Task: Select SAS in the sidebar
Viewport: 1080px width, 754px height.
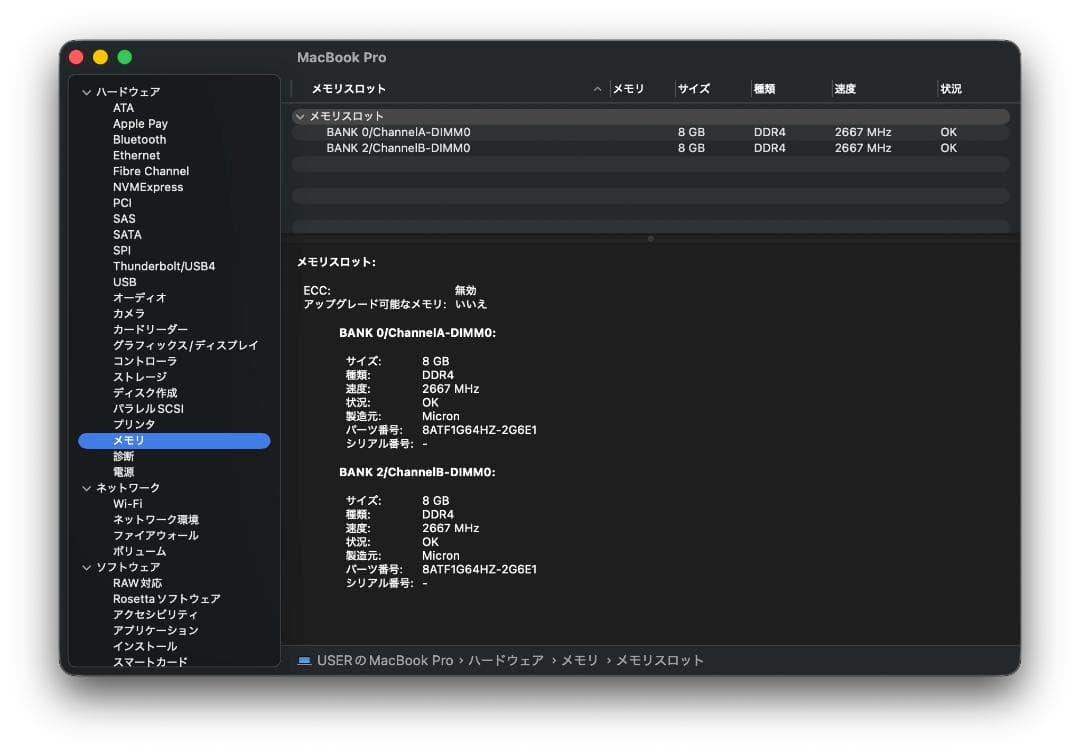Action: pyautogui.click(x=124, y=219)
